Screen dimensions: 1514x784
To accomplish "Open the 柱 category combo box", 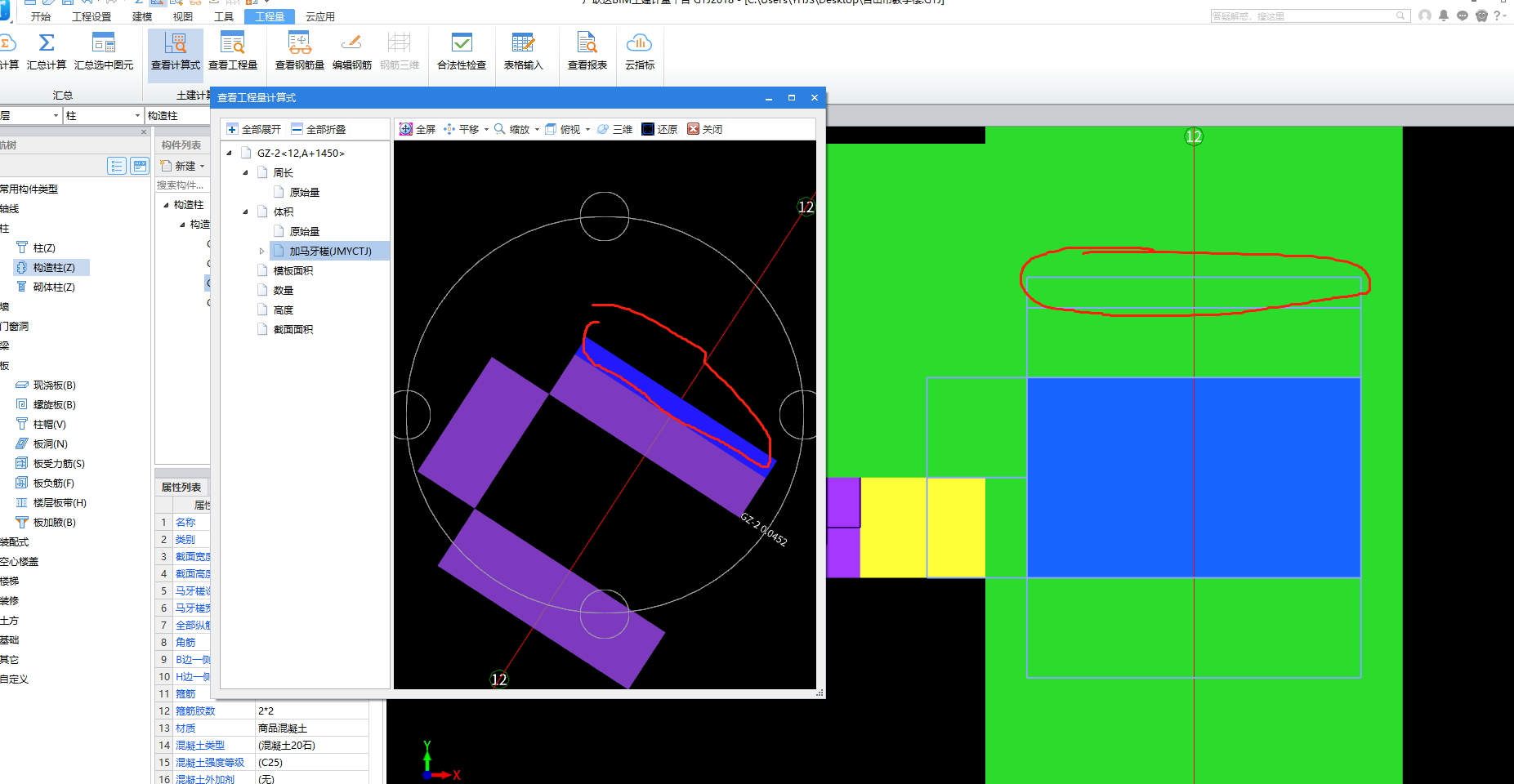I will click(x=103, y=116).
